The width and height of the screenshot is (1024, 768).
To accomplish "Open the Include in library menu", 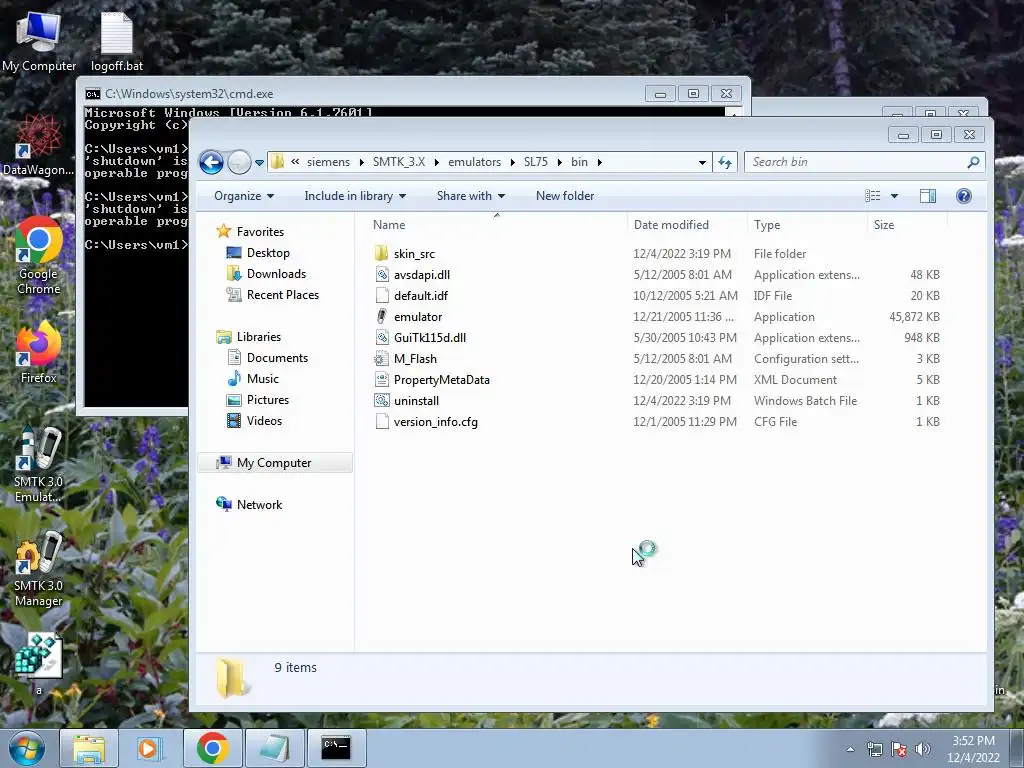I will (x=355, y=196).
